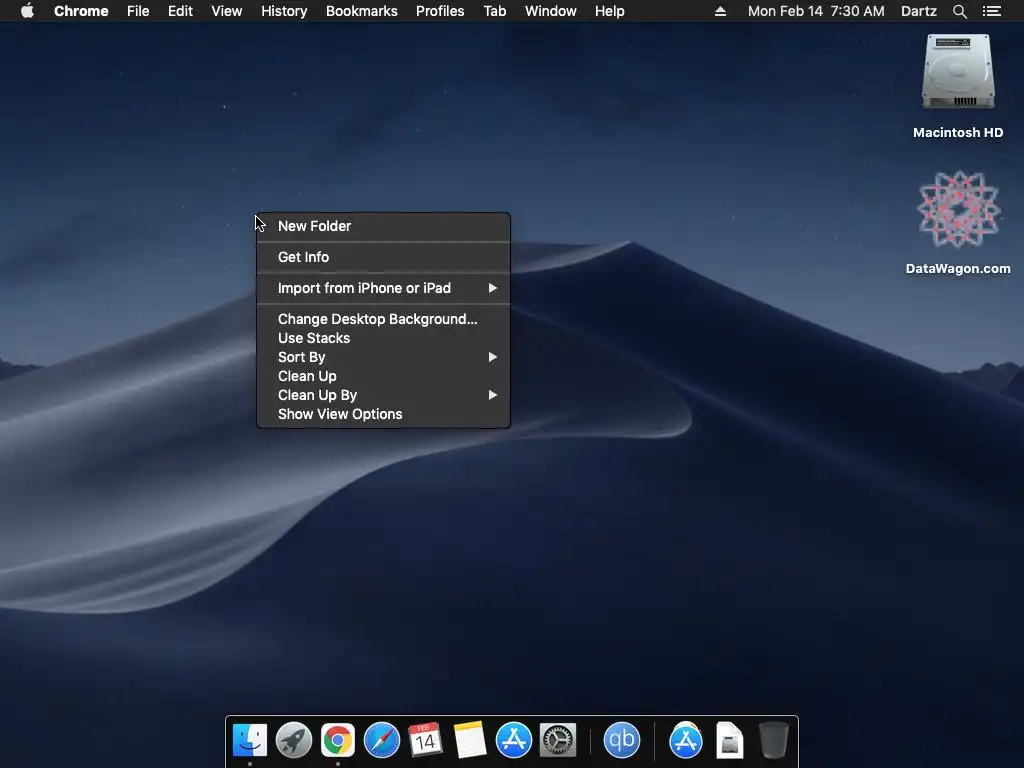The height and width of the screenshot is (768, 1024).
Task: Open the yellow Notes app in Dock
Action: pyautogui.click(x=470, y=741)
